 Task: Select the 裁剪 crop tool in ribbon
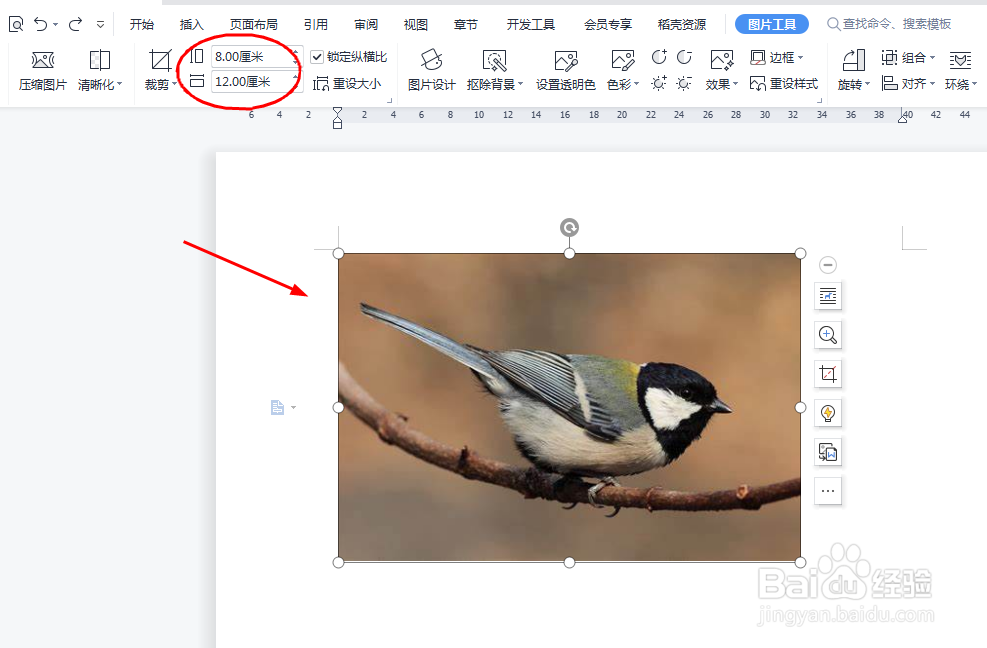click(160, 60)
